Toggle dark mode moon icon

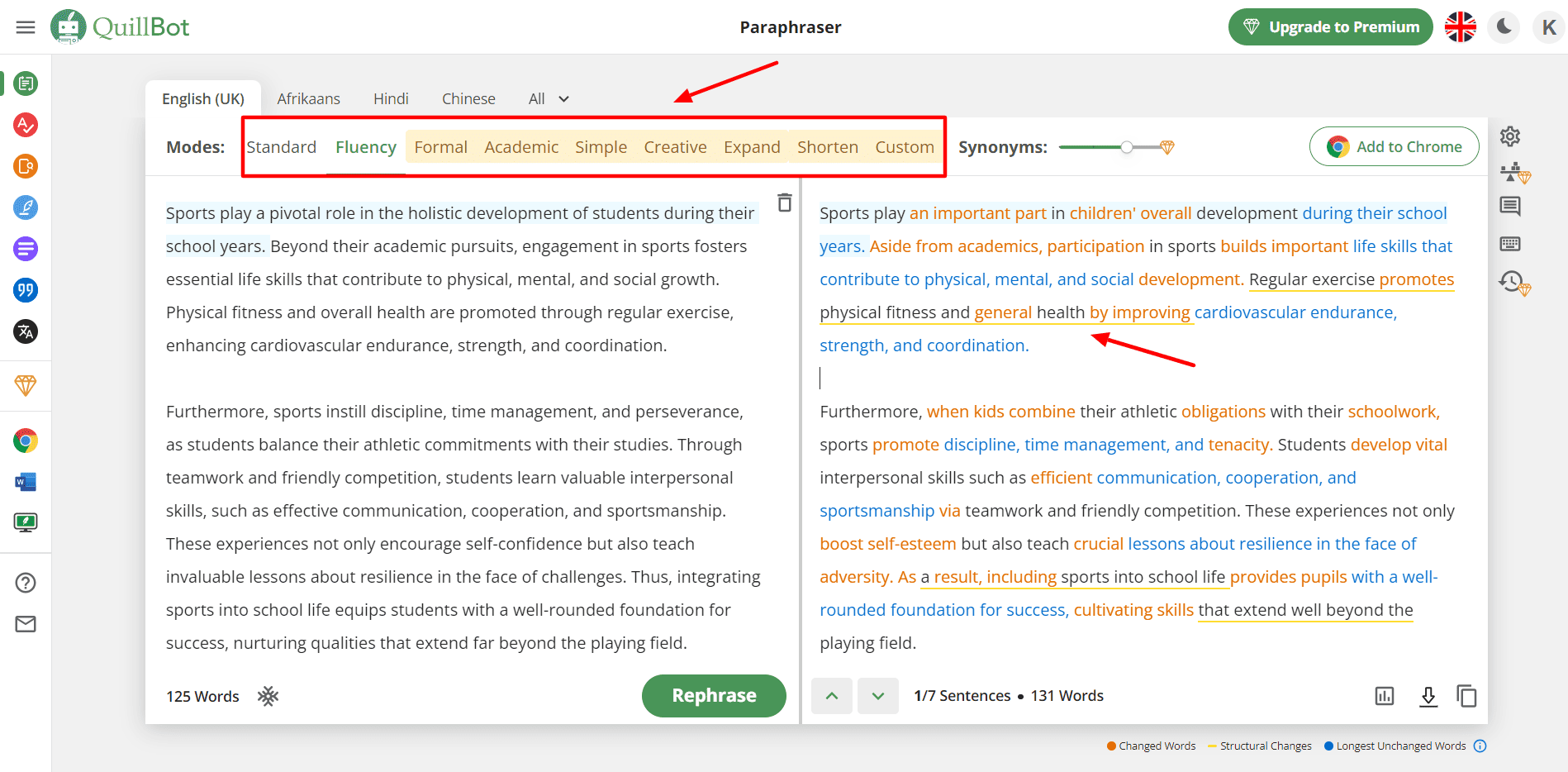coord(1504,27)
